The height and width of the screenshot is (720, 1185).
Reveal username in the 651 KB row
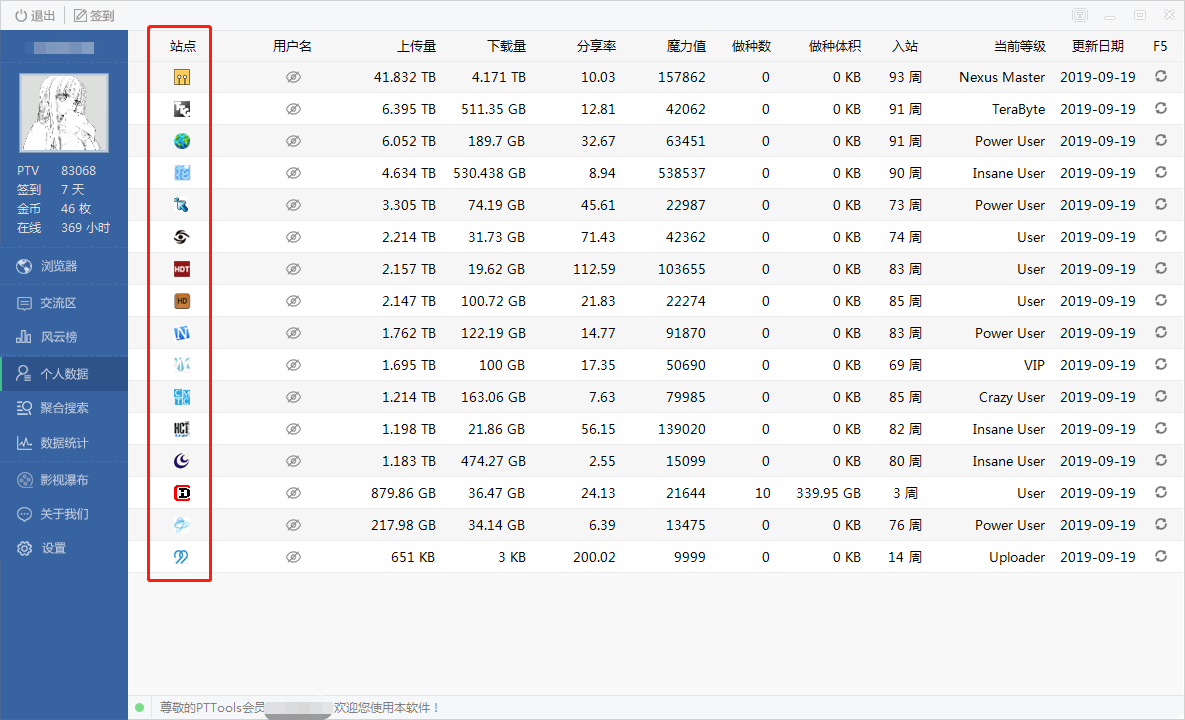[x=293, y=557]
